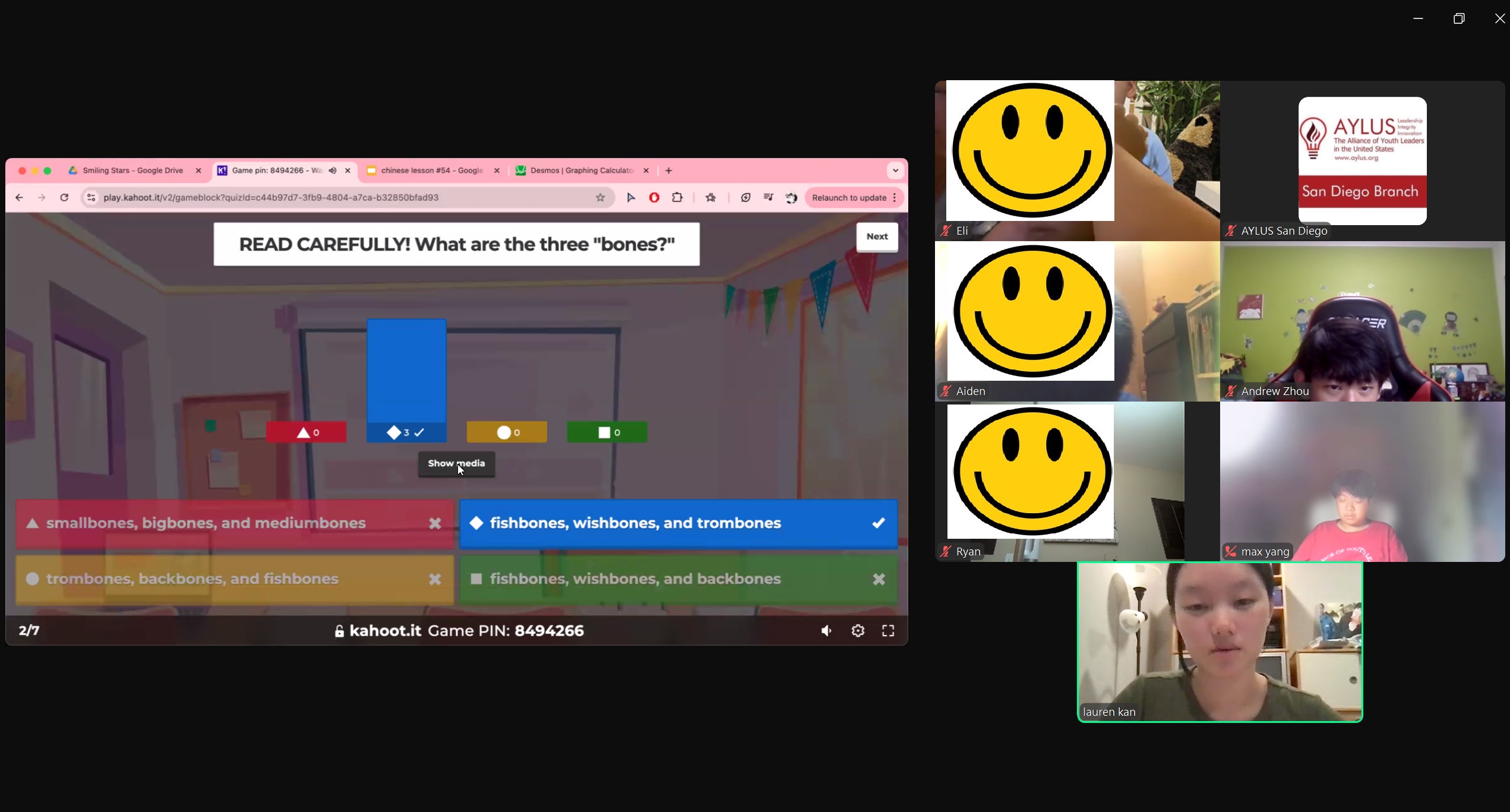Viewport: 1510px width, 812px height.
Task: Select max yang's video tile
Action: point(1362,482)
